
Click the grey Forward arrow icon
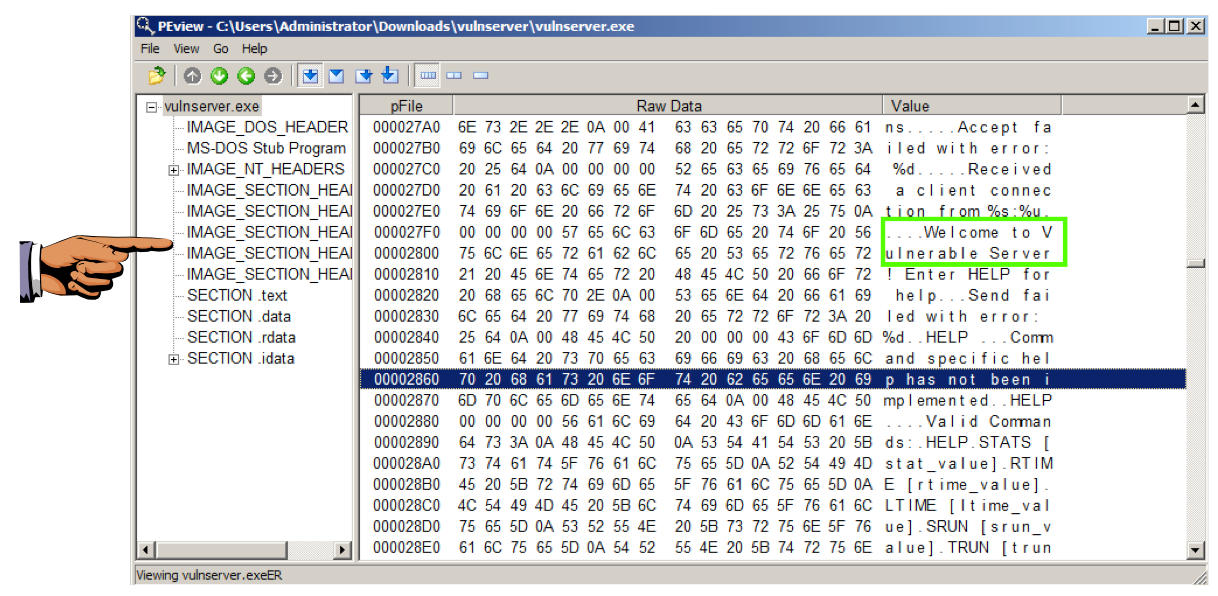pos(273,76)
